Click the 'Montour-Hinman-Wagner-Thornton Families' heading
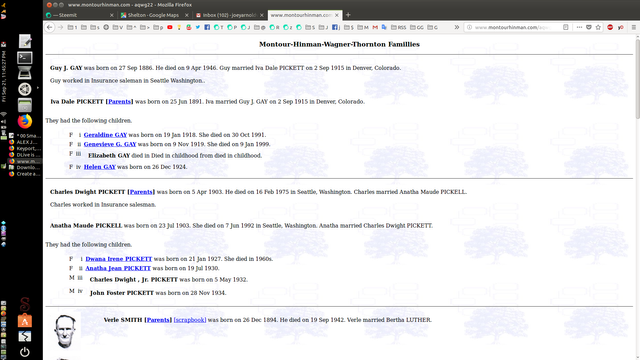This screenshot has height=360, width=640. [x=339, y=44]
